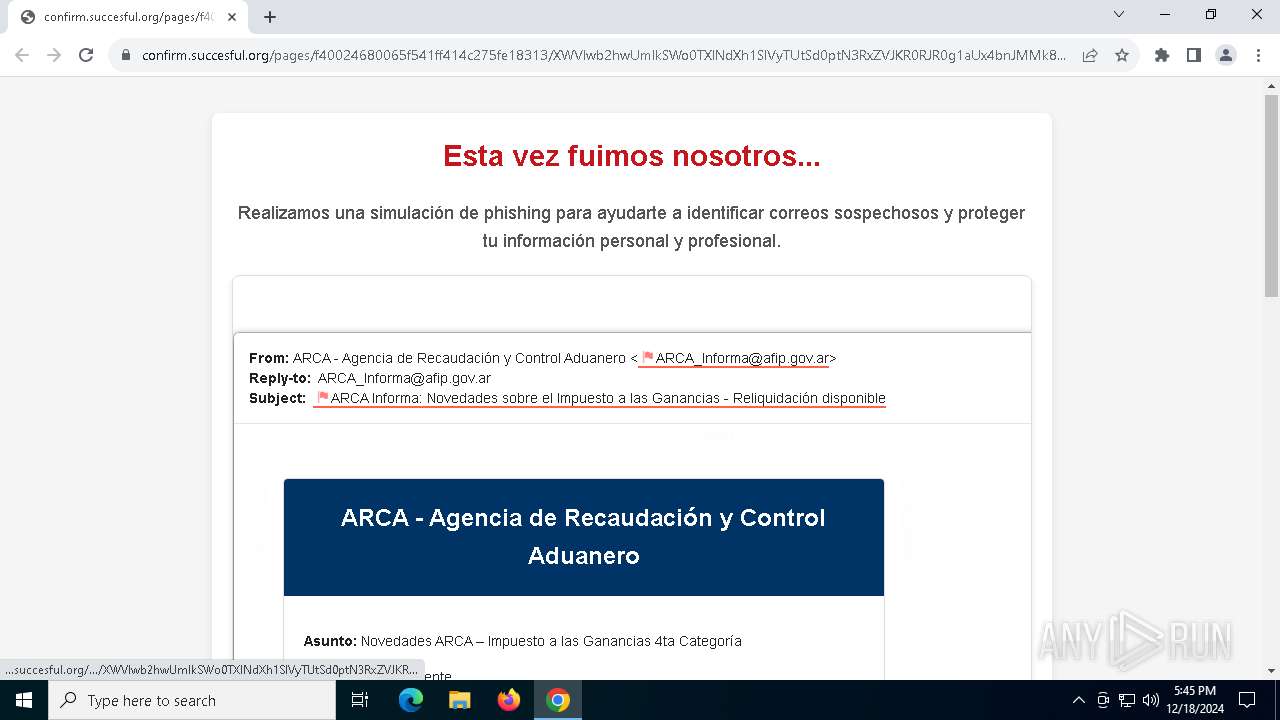1280x720 pixels.
Task: Open the Chrome profile avatar
Action: coord(1226,55)
